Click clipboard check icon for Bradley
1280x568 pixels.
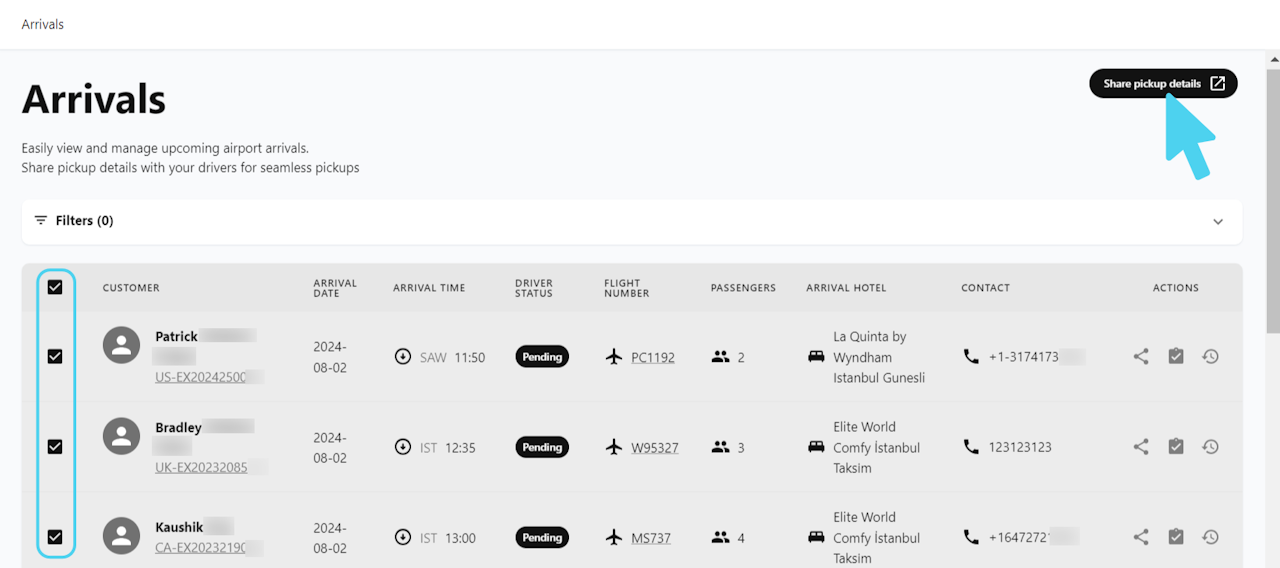(1176, 447)
